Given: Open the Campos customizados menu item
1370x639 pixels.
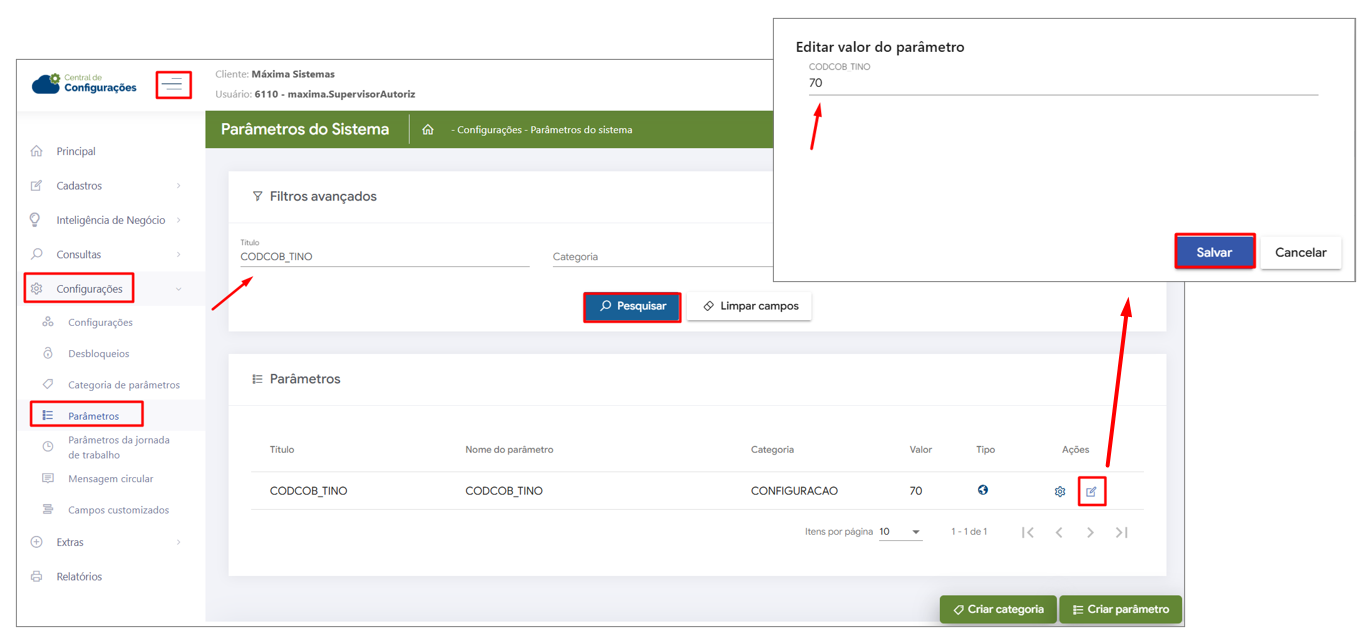Looking at the screenshot, I should point(118,510).
